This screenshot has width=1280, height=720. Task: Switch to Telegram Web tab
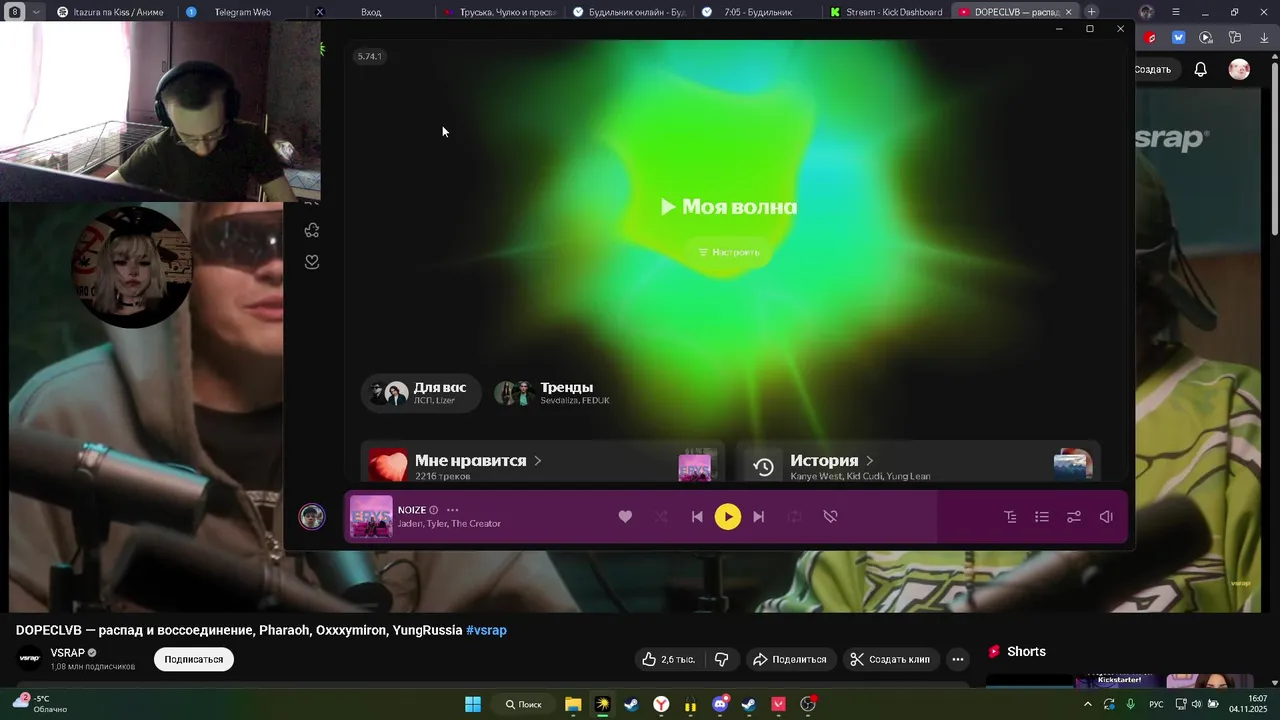coord(242,12)
